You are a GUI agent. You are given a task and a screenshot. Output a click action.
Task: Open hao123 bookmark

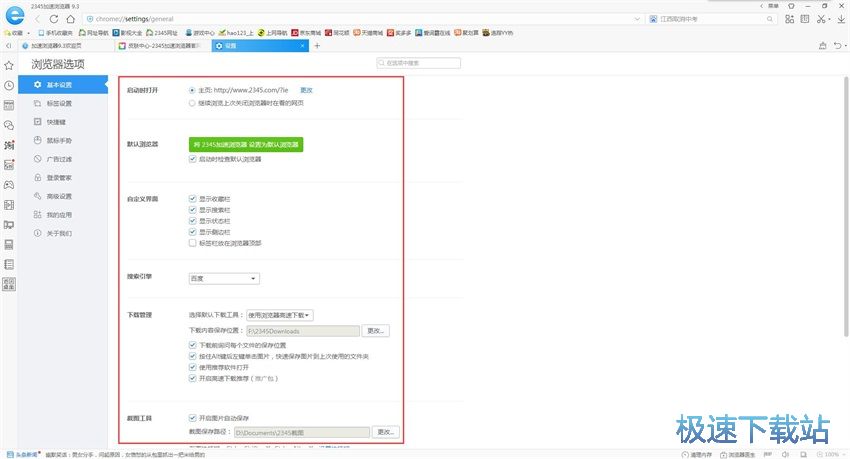pyautogui.click(x=236, y=33)
